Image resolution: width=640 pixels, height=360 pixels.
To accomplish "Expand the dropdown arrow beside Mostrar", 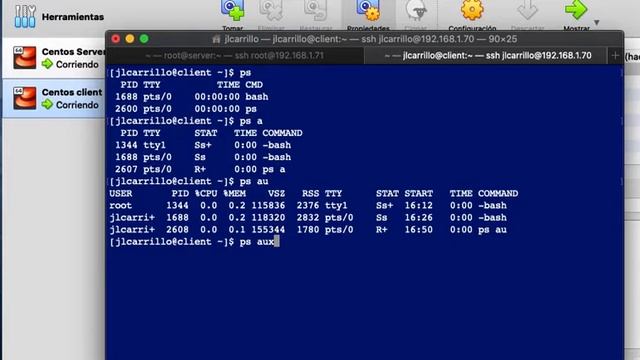I will [x=597, y=22].
